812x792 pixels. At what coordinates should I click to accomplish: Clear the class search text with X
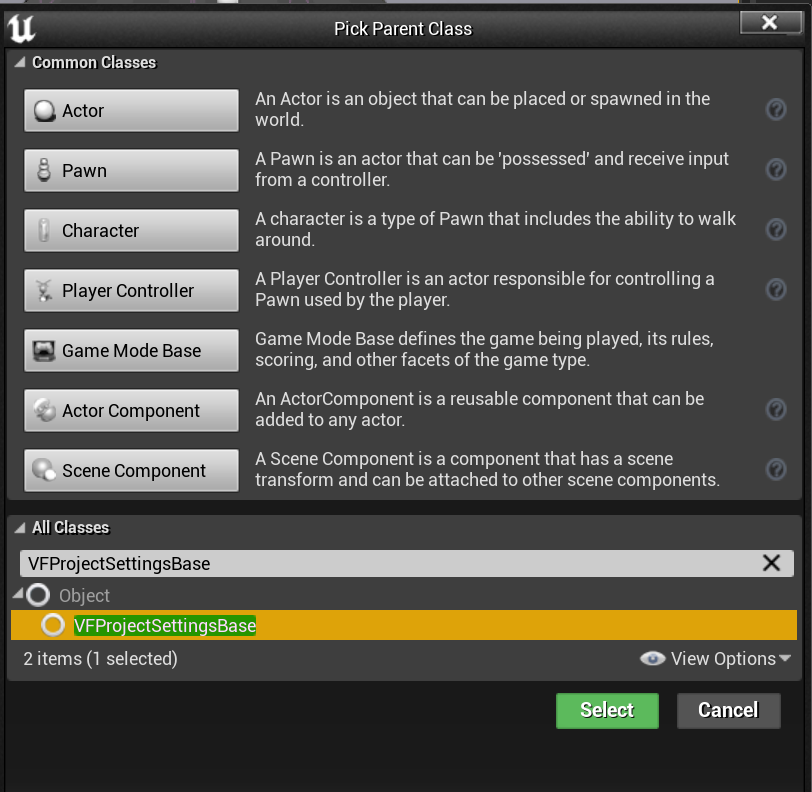771,563
